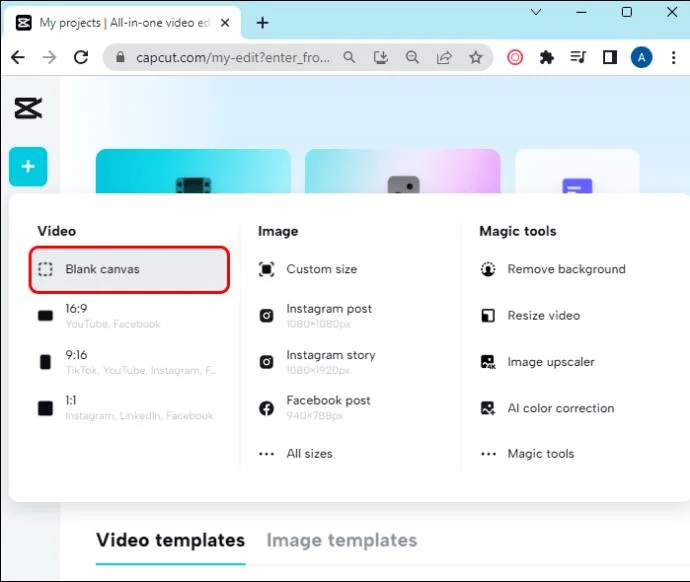Screen dimensions: 690x582
Task: Open the tab search dropdown chevron
Action: point(536,12)
